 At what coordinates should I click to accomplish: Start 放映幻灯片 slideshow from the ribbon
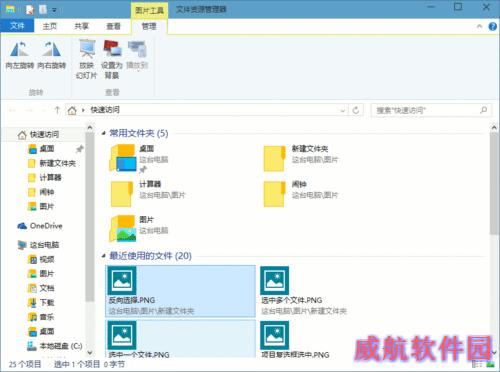click(x=87, y=59)
